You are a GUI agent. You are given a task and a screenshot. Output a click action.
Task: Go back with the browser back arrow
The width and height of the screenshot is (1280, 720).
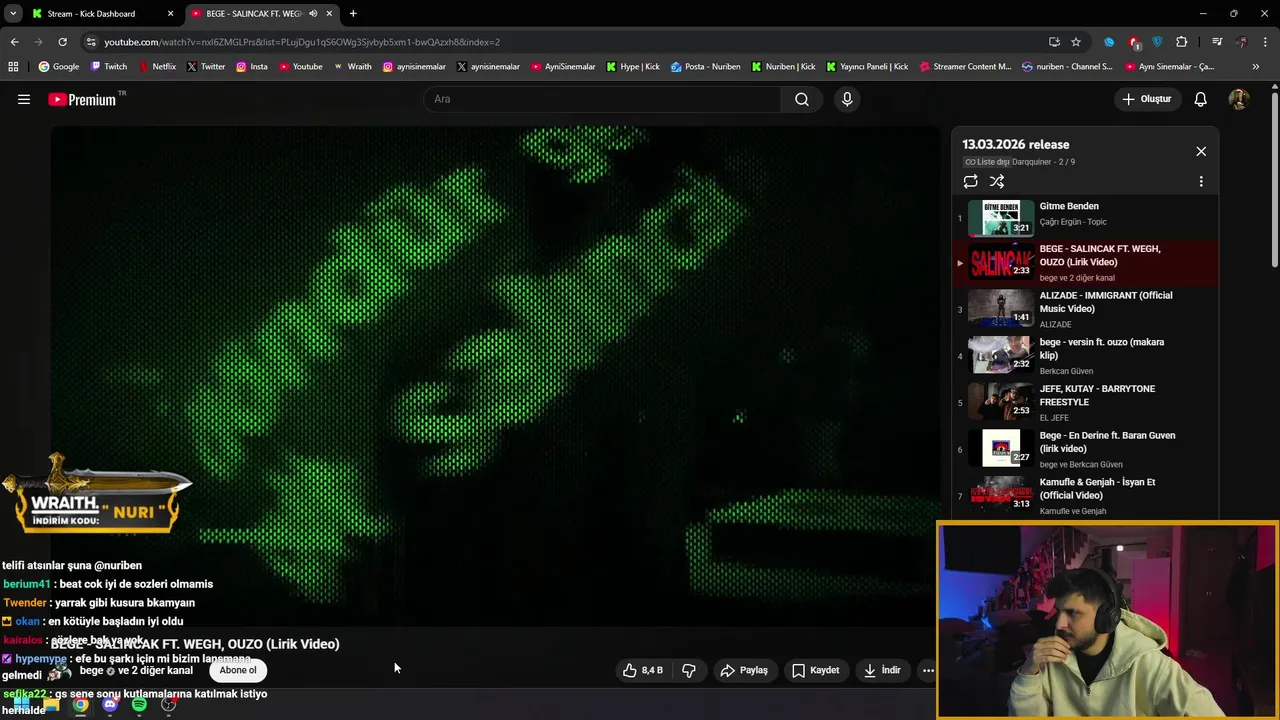click(x=14, y=42)
